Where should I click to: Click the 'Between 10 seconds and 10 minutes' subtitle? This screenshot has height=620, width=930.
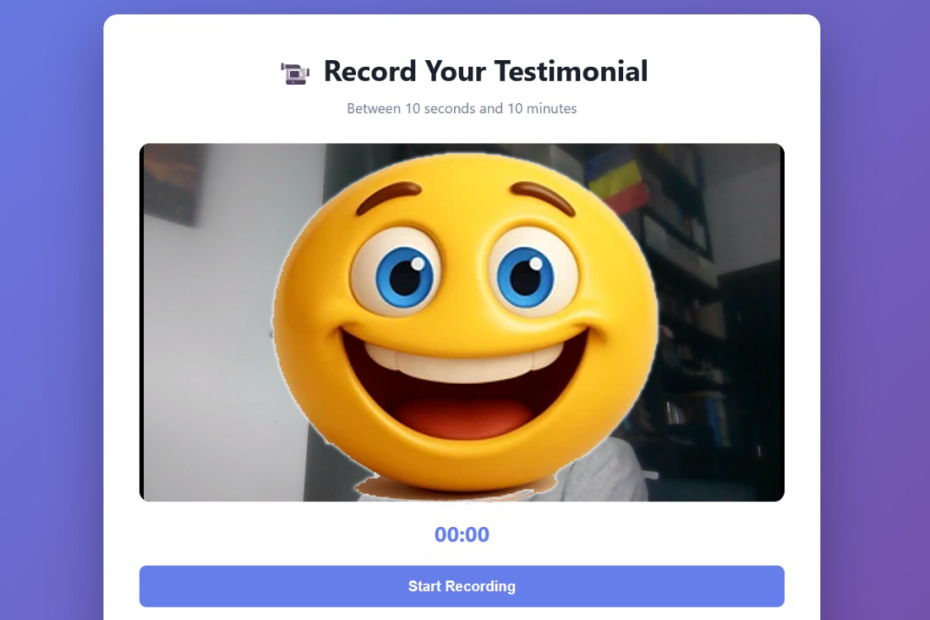(461, 109)
